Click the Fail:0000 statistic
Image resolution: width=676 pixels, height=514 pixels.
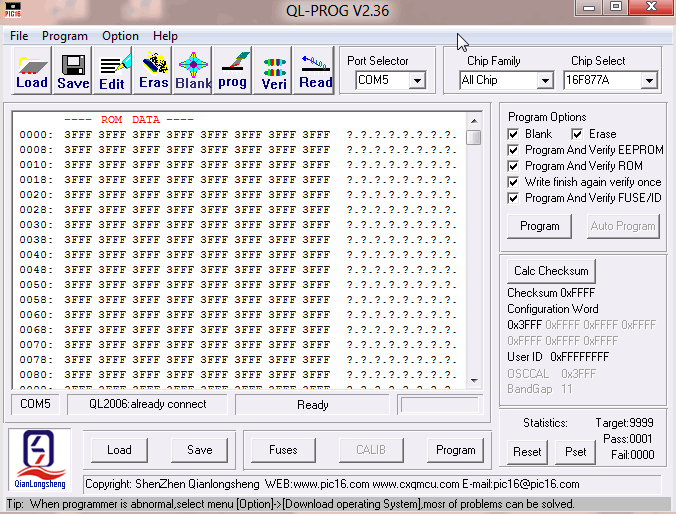(632, 455)
